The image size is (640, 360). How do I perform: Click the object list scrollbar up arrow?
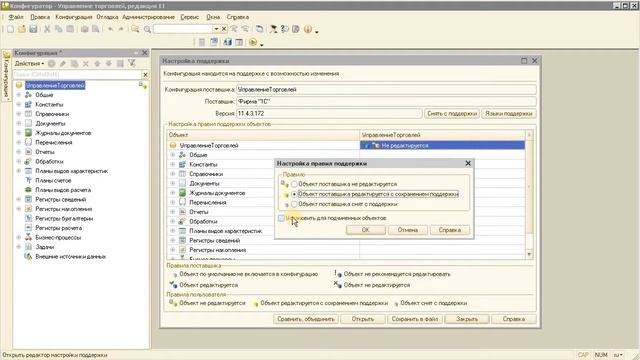click(x=529, y=135)
